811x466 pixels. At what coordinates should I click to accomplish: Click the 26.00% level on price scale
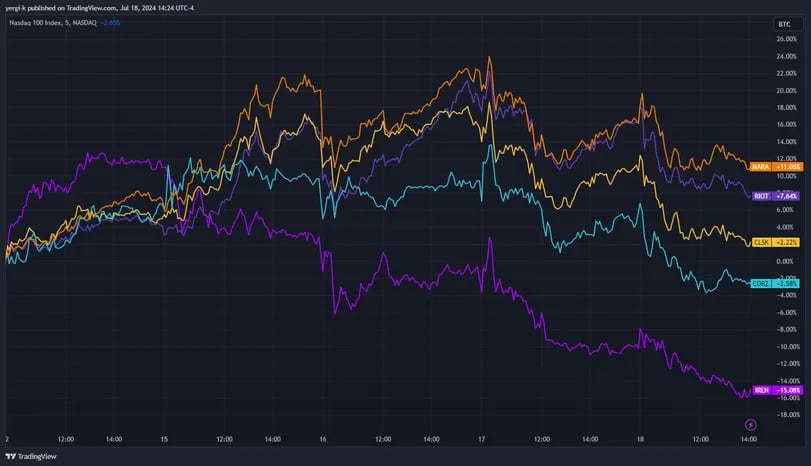(786, 39)
